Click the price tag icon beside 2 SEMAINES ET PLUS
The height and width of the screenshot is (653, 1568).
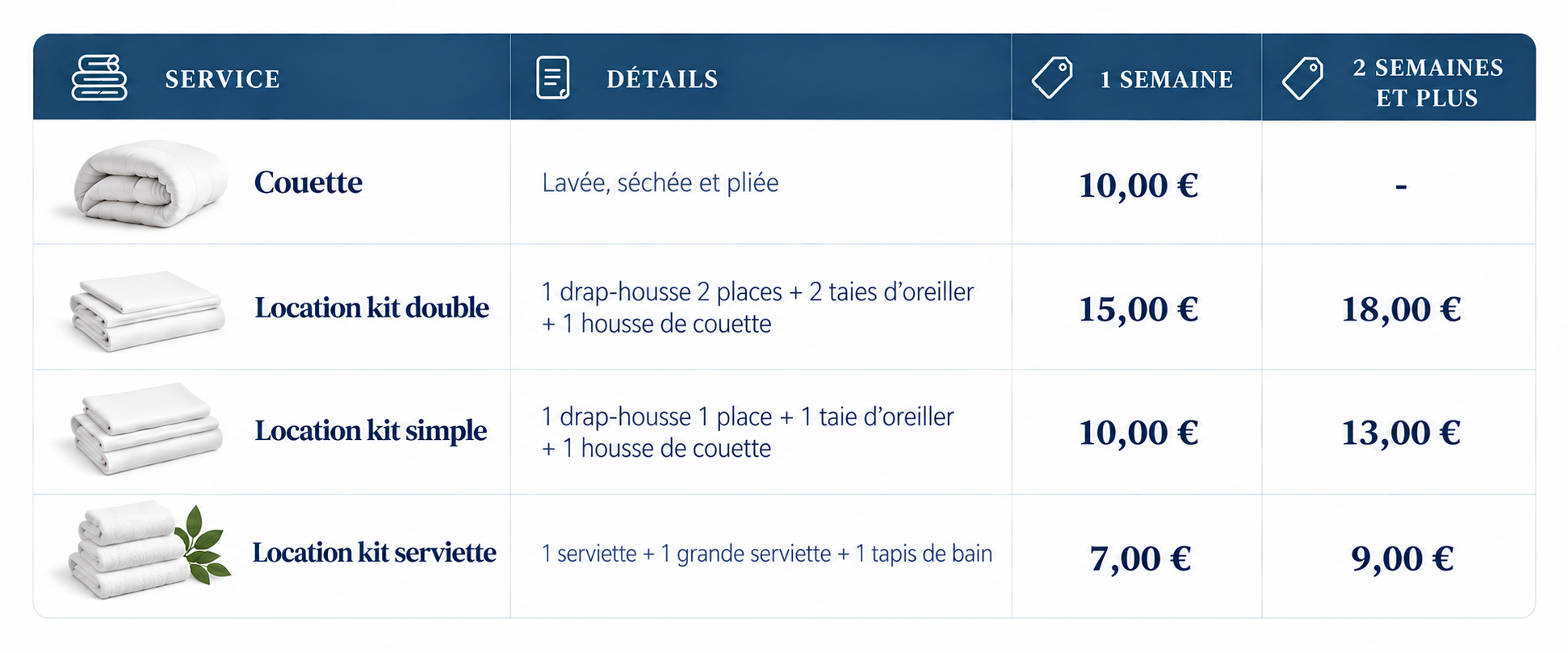click(1302, 78)
